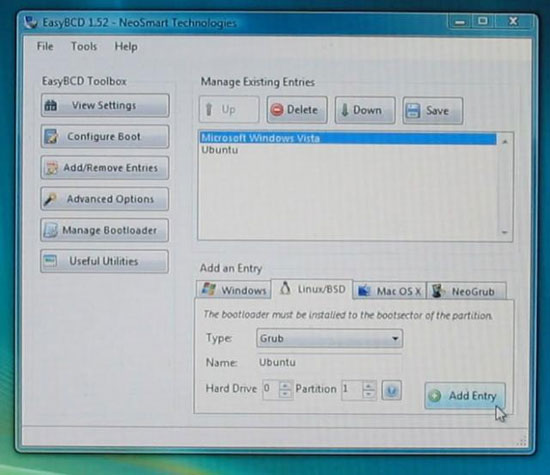
Task: Minimize the EasyBCD window
Action: 460,22
